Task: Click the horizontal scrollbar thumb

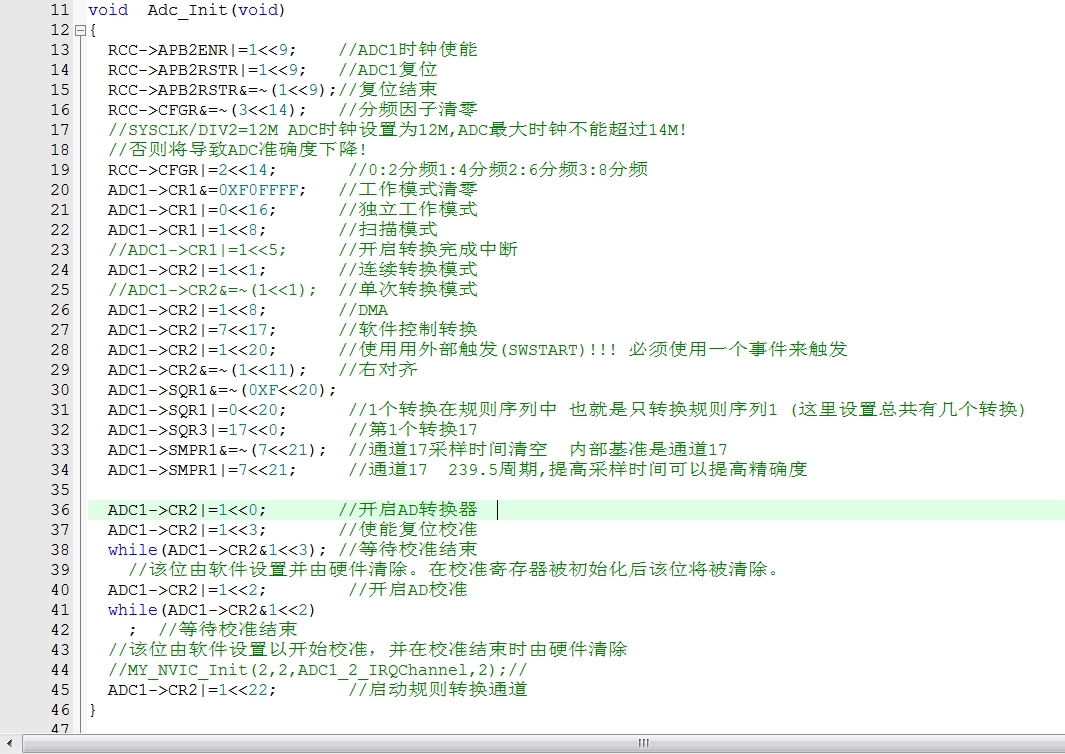Action: 643,743
